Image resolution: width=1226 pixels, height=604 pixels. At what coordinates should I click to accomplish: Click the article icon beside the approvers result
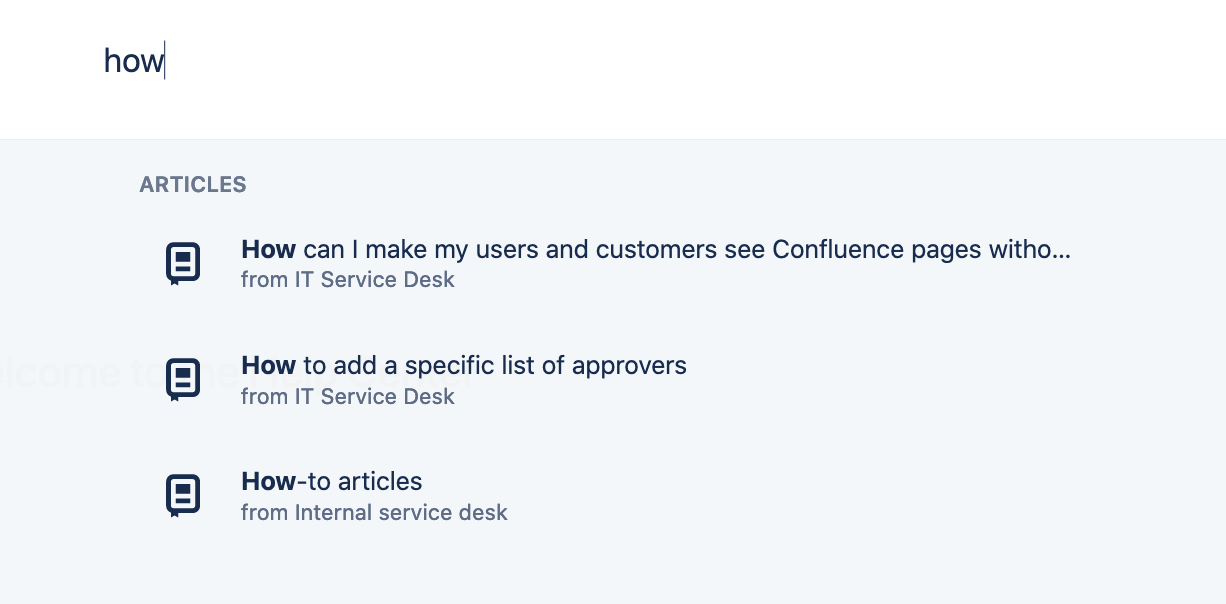(x=182, y=380)
